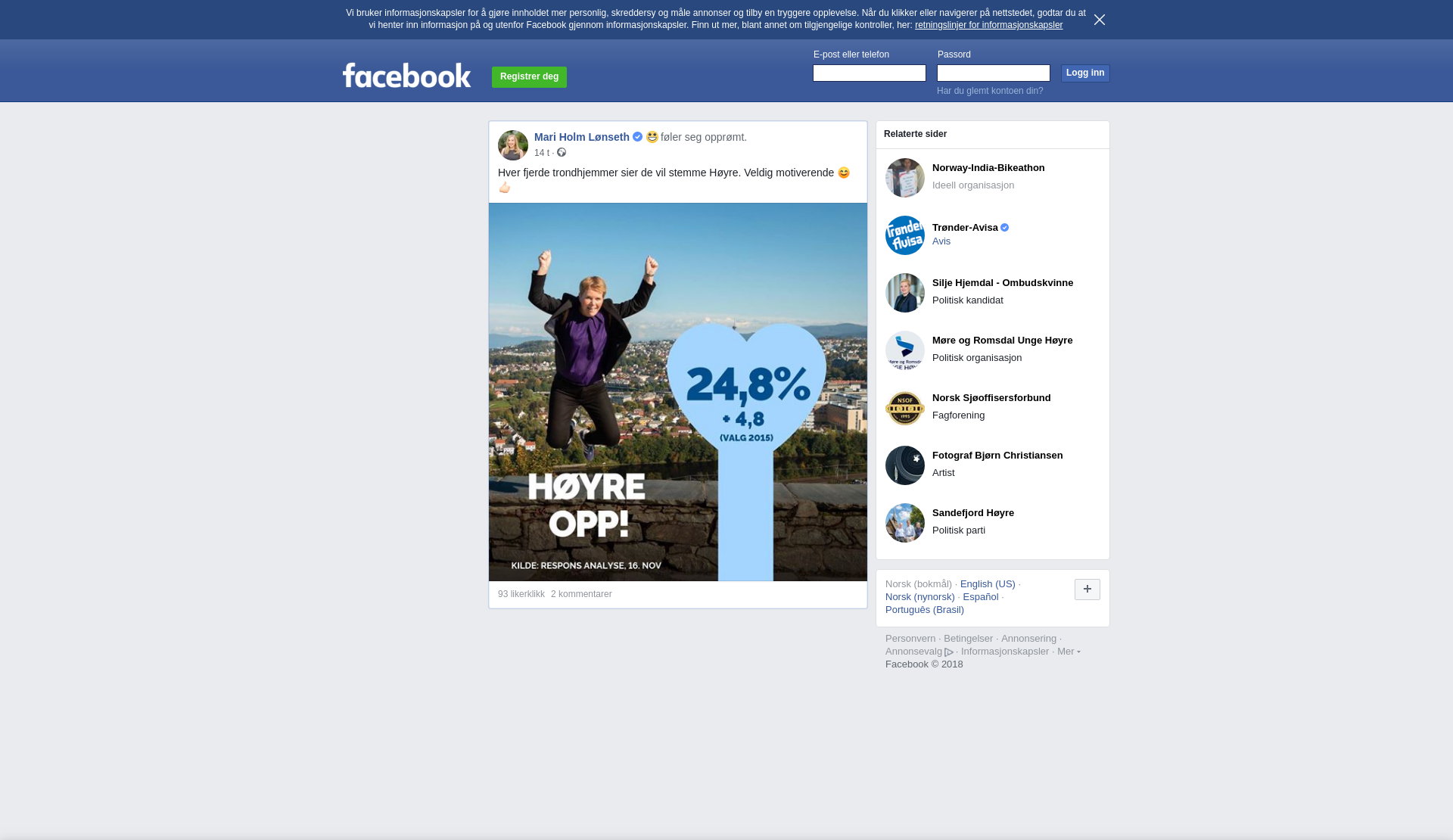The height and width of the screenshot is (840, 1453).
Task: Expand more languages with the plus button
Action: (x=1087, y=590)
